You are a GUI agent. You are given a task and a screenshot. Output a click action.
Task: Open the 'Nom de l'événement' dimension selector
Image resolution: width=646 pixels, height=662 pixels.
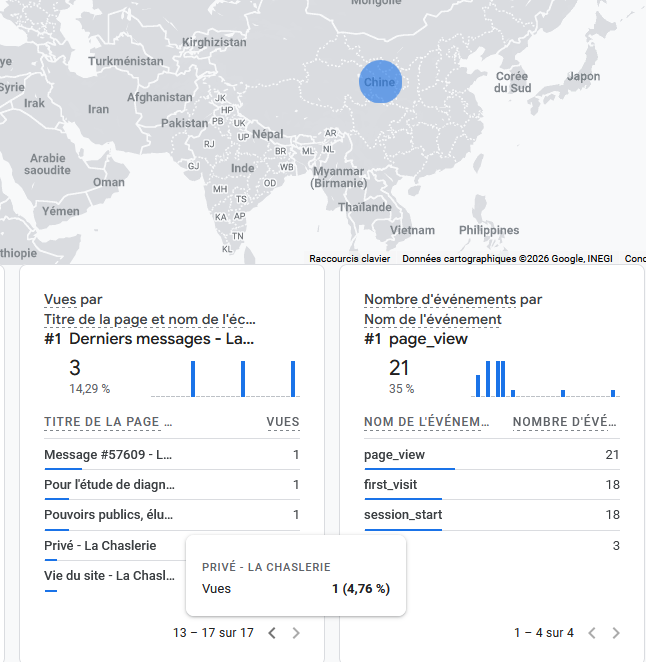(432, 320)
